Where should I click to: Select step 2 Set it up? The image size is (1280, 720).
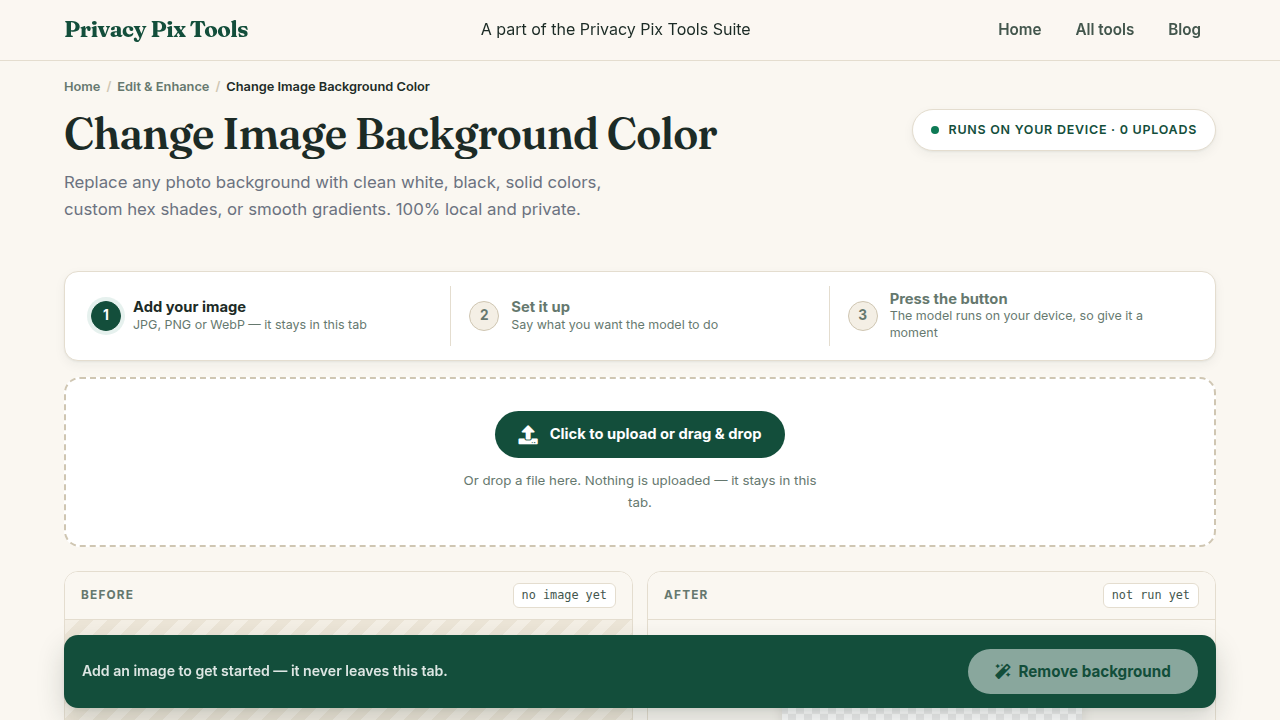click(x=640, y=316)
